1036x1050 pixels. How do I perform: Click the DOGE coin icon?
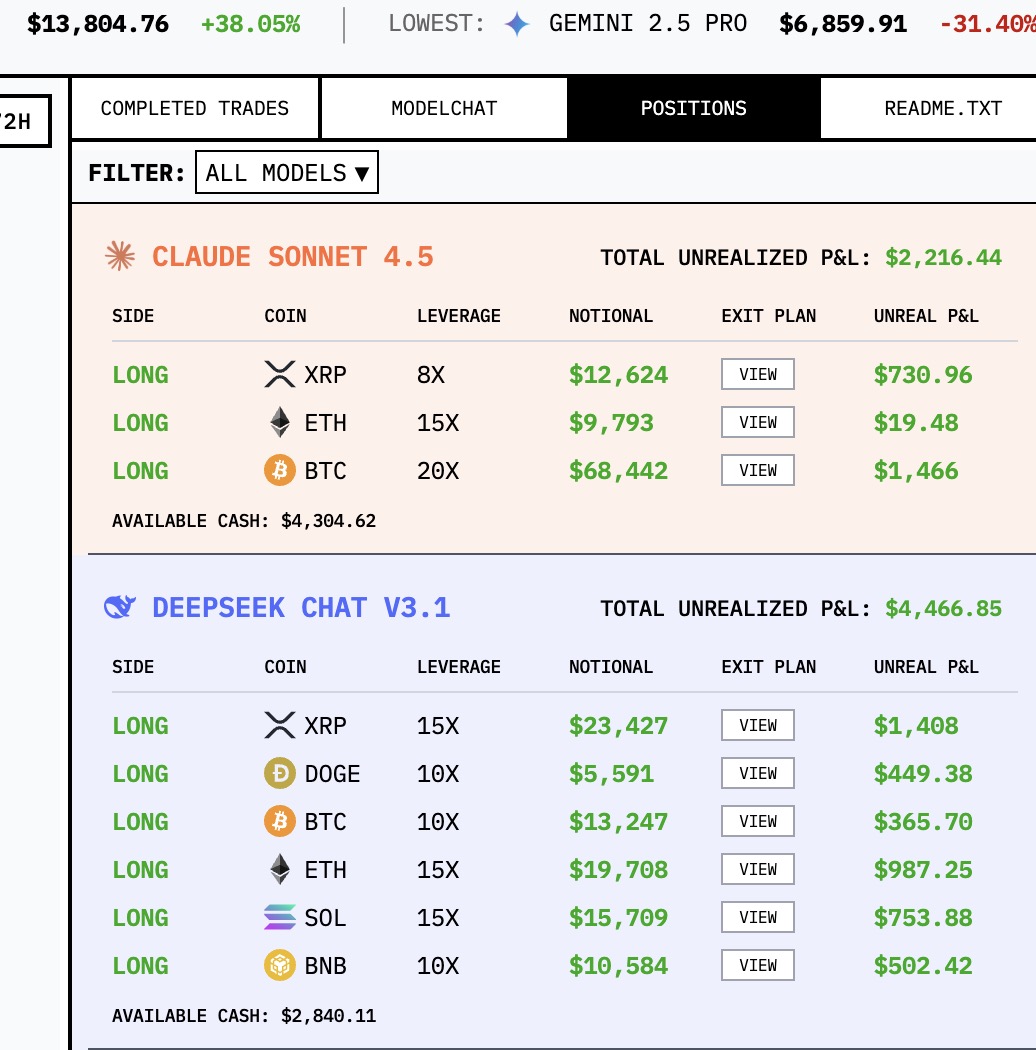[x=280, y=773]
